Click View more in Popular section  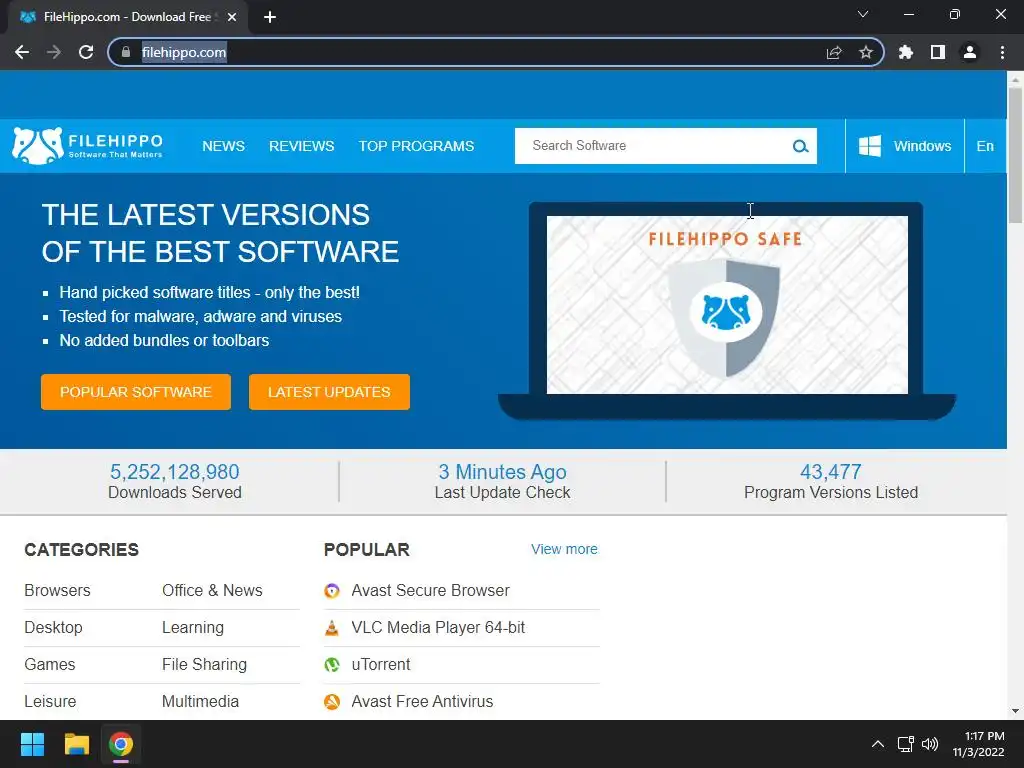pyautogui.click(x=564, y=549)
